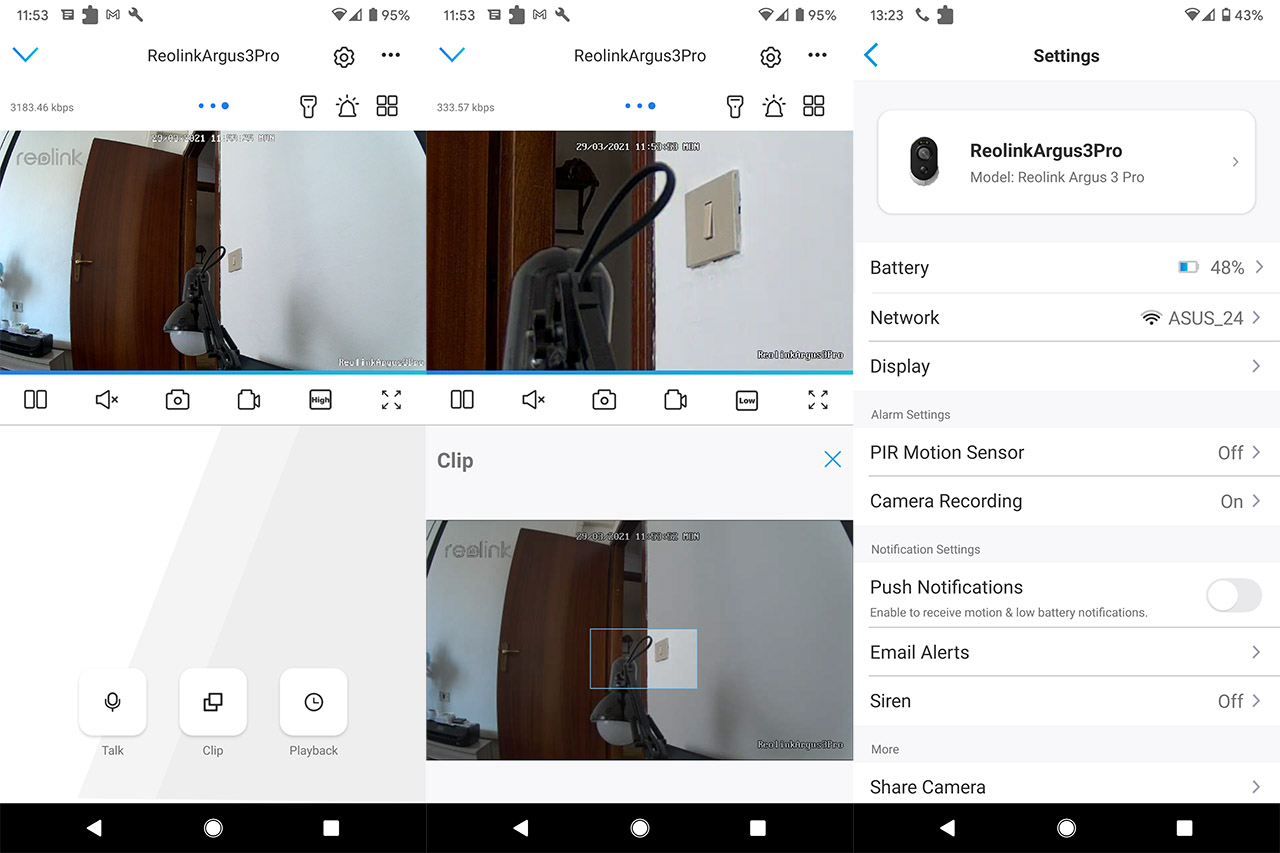Pause live stream in the Clip screen toolbar
Image resolution: width=1280 pixels, height=853 pixels.
click(462, 400)
